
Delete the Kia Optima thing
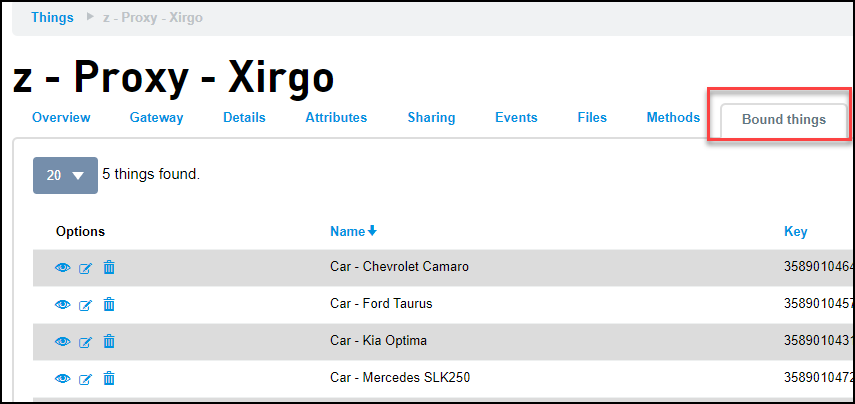109,341
